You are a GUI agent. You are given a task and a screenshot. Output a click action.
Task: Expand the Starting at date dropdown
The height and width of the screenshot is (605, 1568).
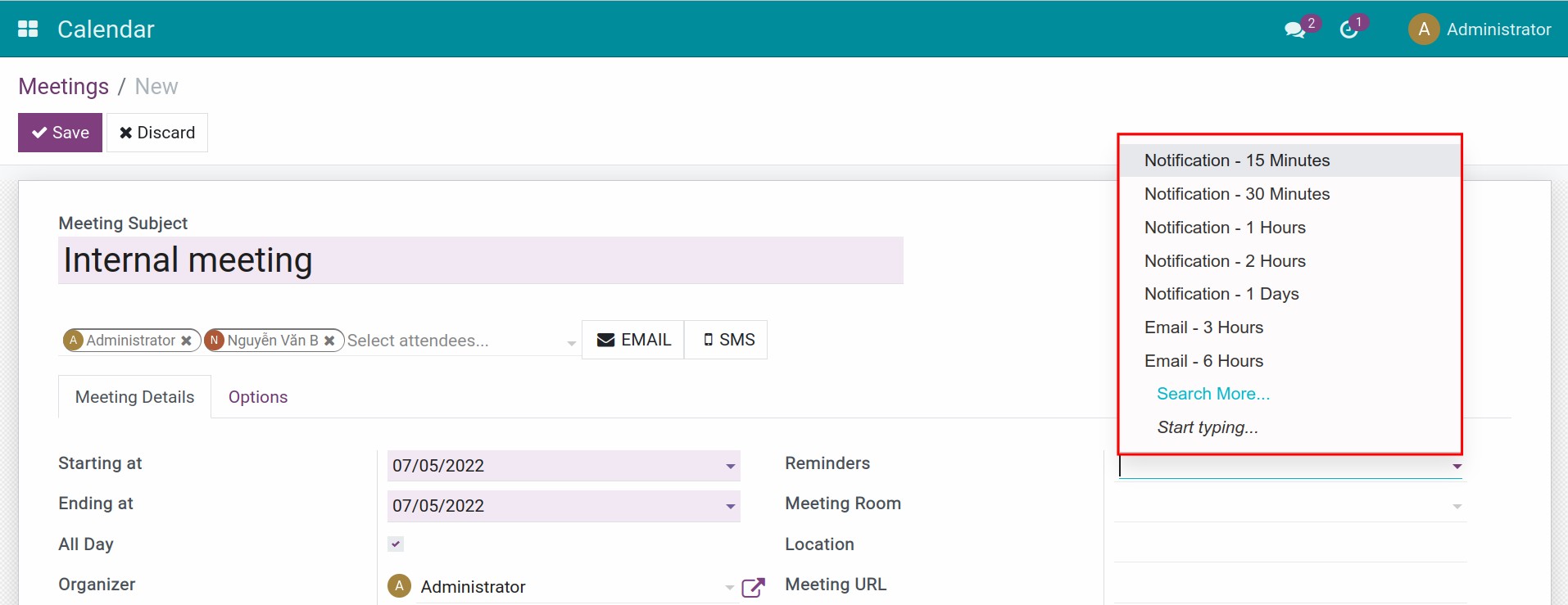[x=730, y=467]
